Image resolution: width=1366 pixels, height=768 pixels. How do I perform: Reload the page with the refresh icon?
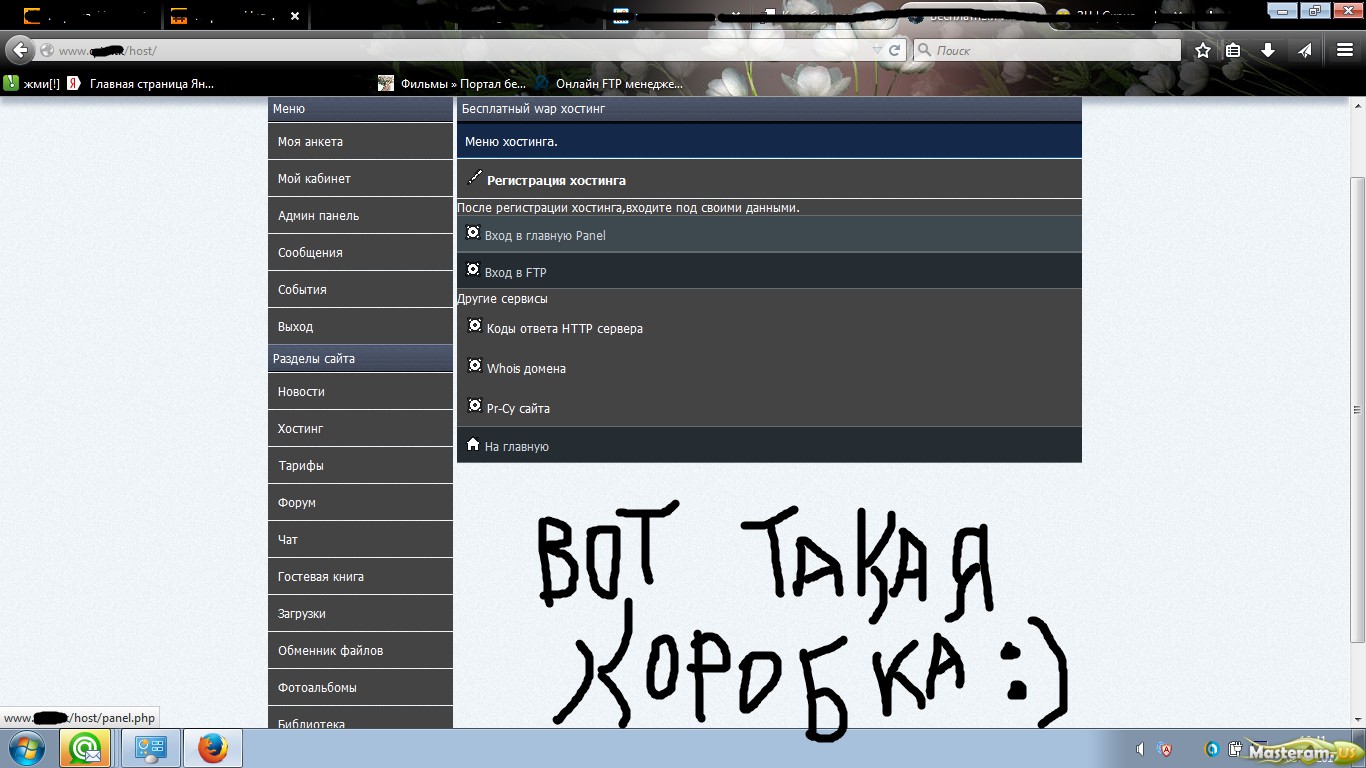[x=895, y=50]
